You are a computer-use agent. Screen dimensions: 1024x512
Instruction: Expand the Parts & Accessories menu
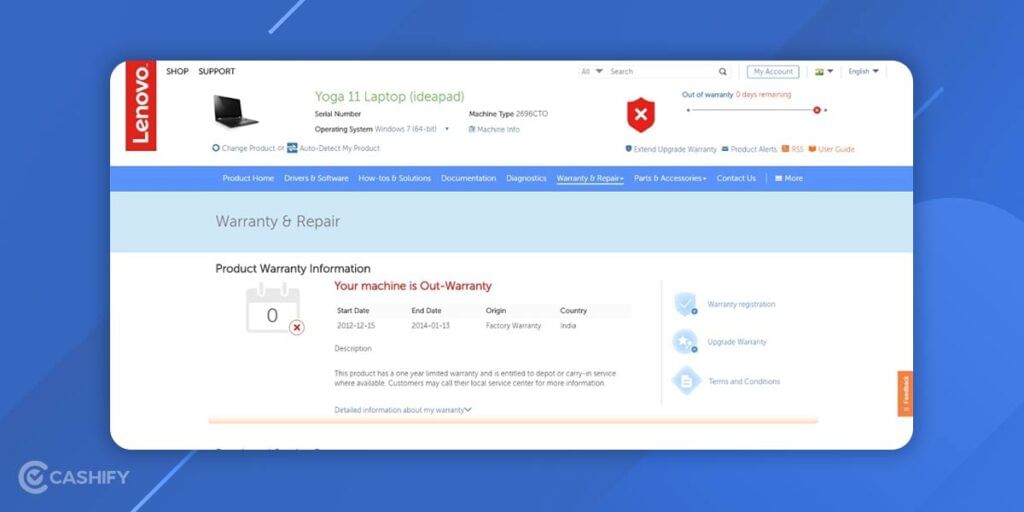tap(670, 178)
